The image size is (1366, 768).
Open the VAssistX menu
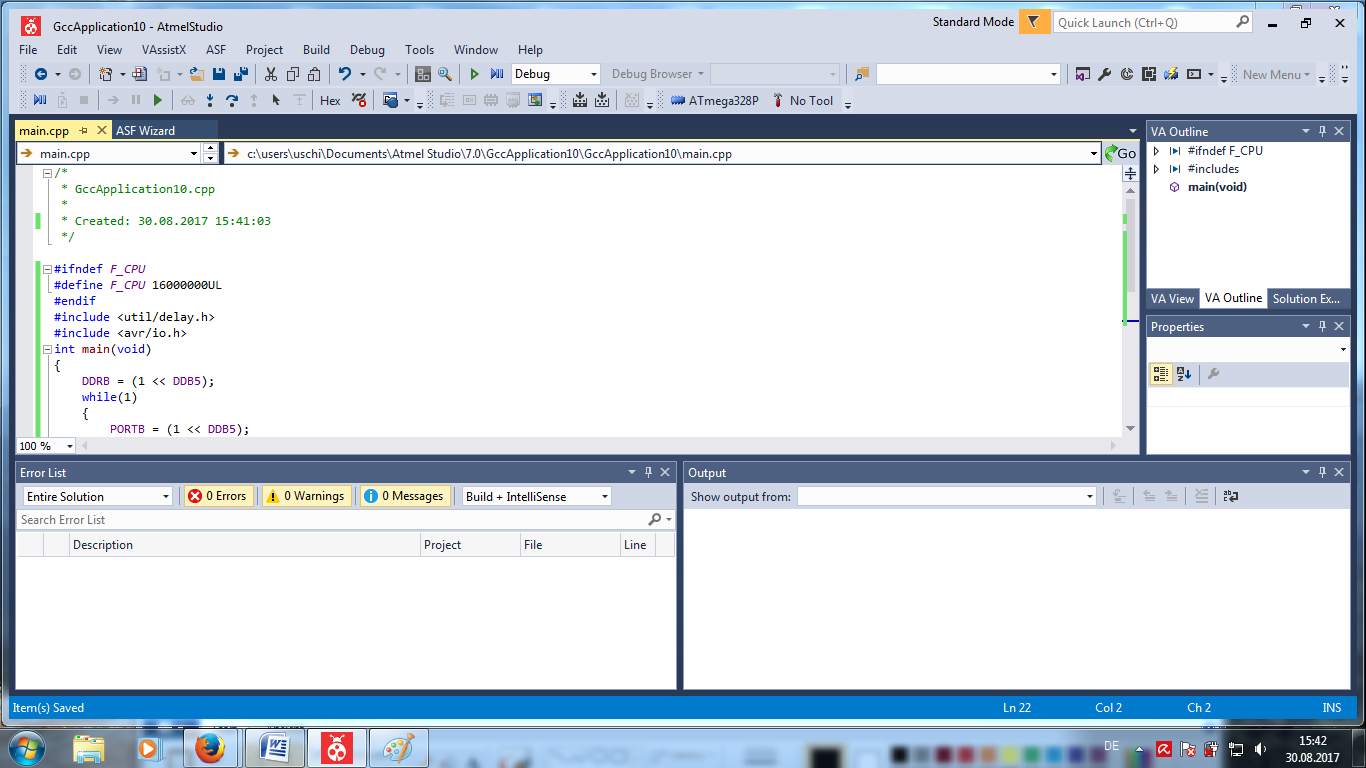point(164,49)
